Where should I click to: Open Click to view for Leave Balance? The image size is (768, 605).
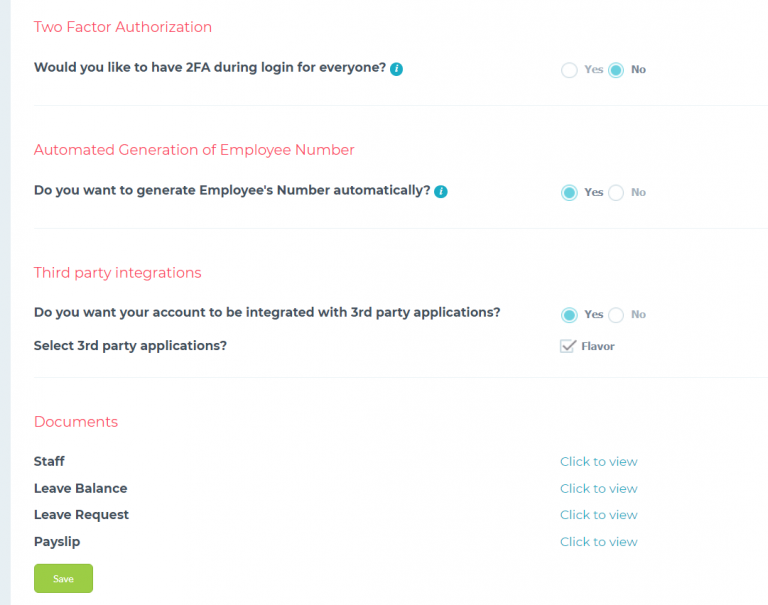click(x=599, y=488)
